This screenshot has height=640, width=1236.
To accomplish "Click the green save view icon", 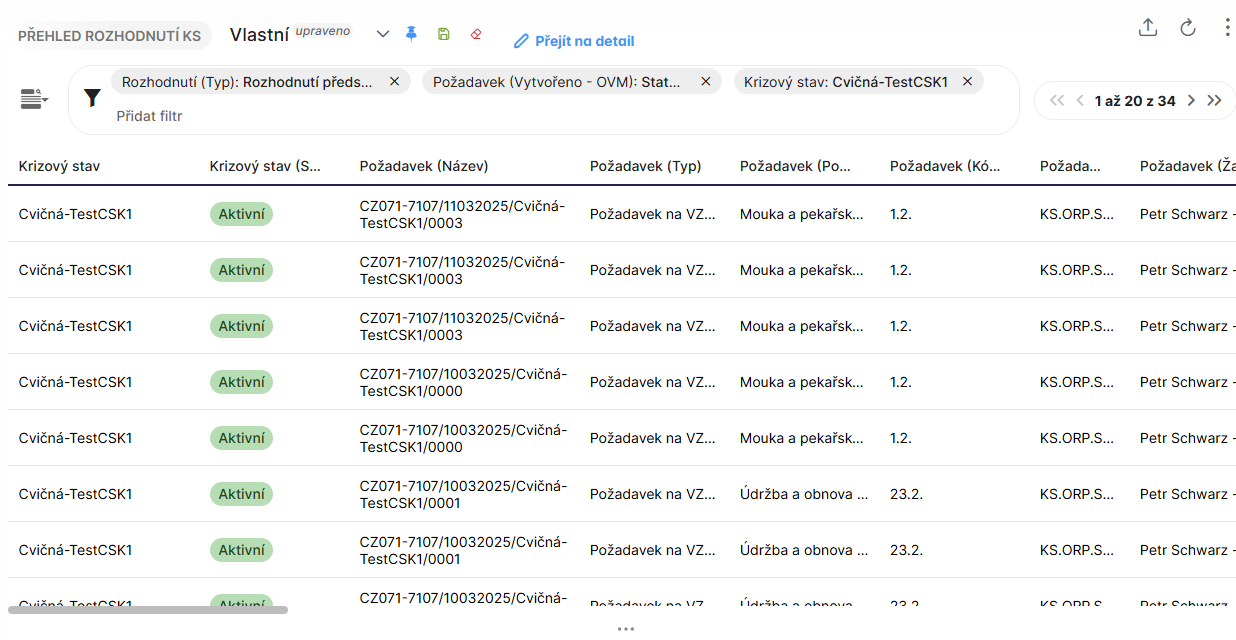I will (444, 34).
